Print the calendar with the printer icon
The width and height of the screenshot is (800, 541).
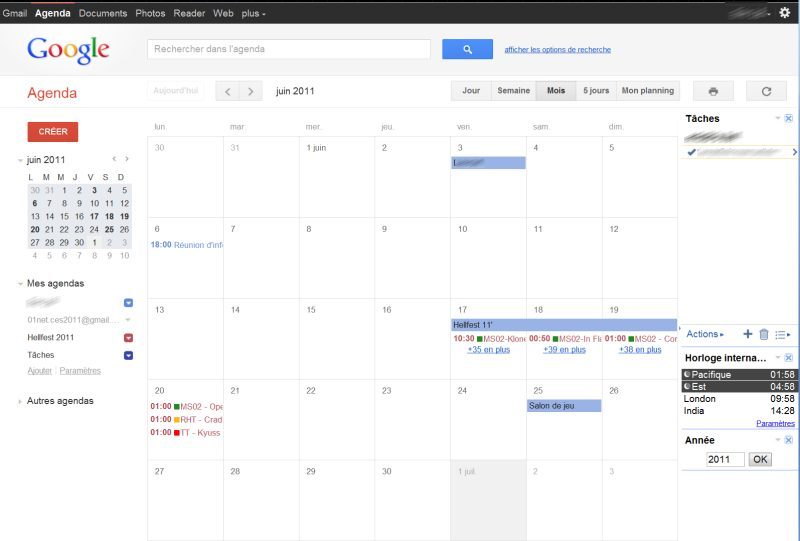click(713, 91)
